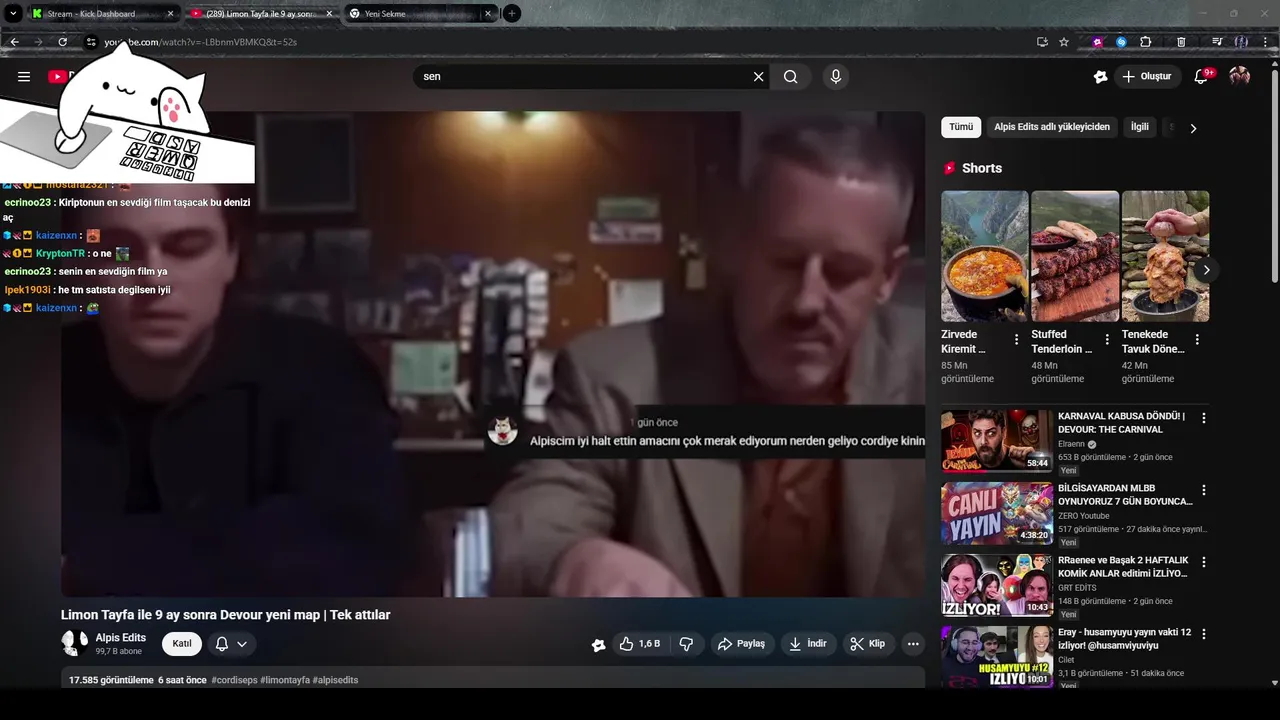Open menu for BİLGİSAYARDAN MLBB video
The height and width of the screenshot is (720, 1280).
(1204, 490)
